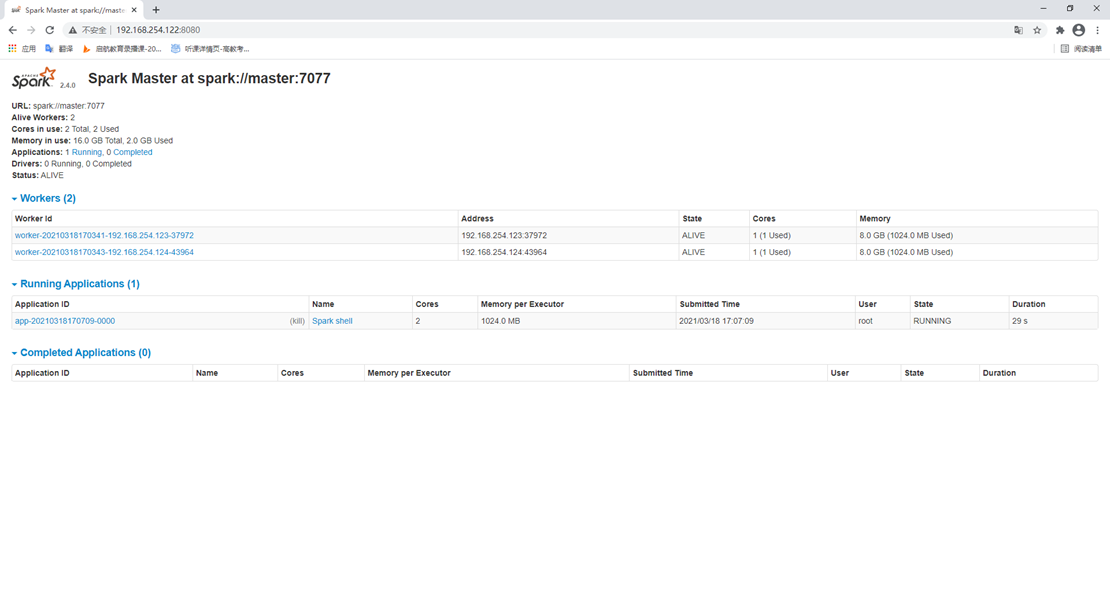The width and height of the screenshot is (1110, 600).
Task: Open worker link ending 254.123-37972
Action: click(104, 236)
